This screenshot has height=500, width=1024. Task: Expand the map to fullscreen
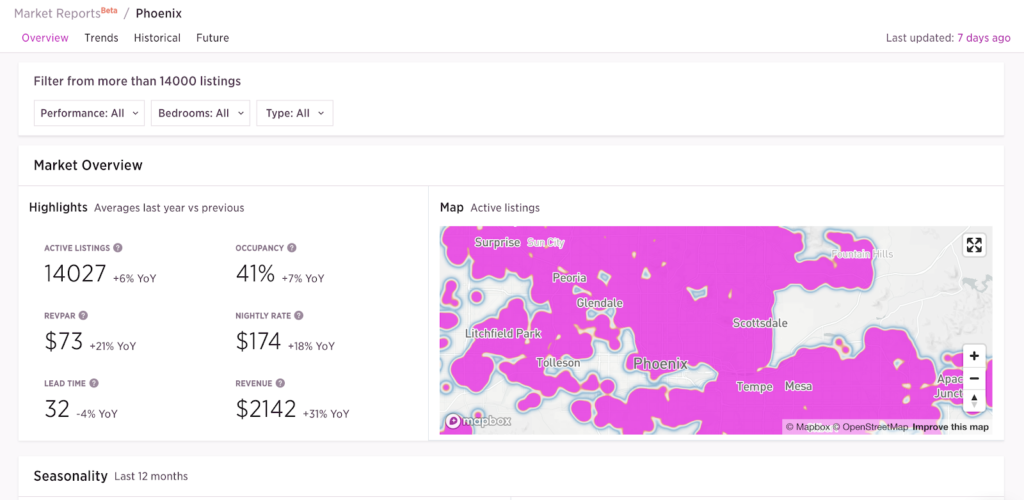coord(974,245)
